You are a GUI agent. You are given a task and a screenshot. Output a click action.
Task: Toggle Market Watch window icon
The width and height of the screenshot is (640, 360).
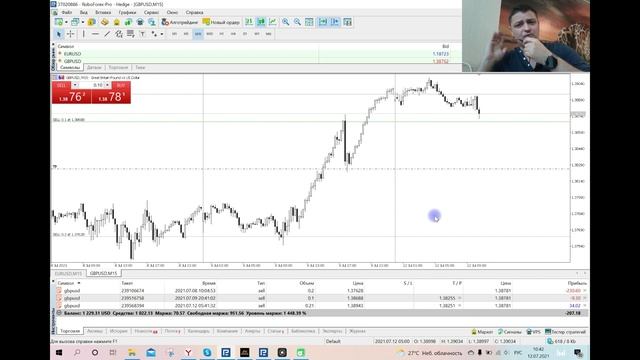tap(91, 22)
